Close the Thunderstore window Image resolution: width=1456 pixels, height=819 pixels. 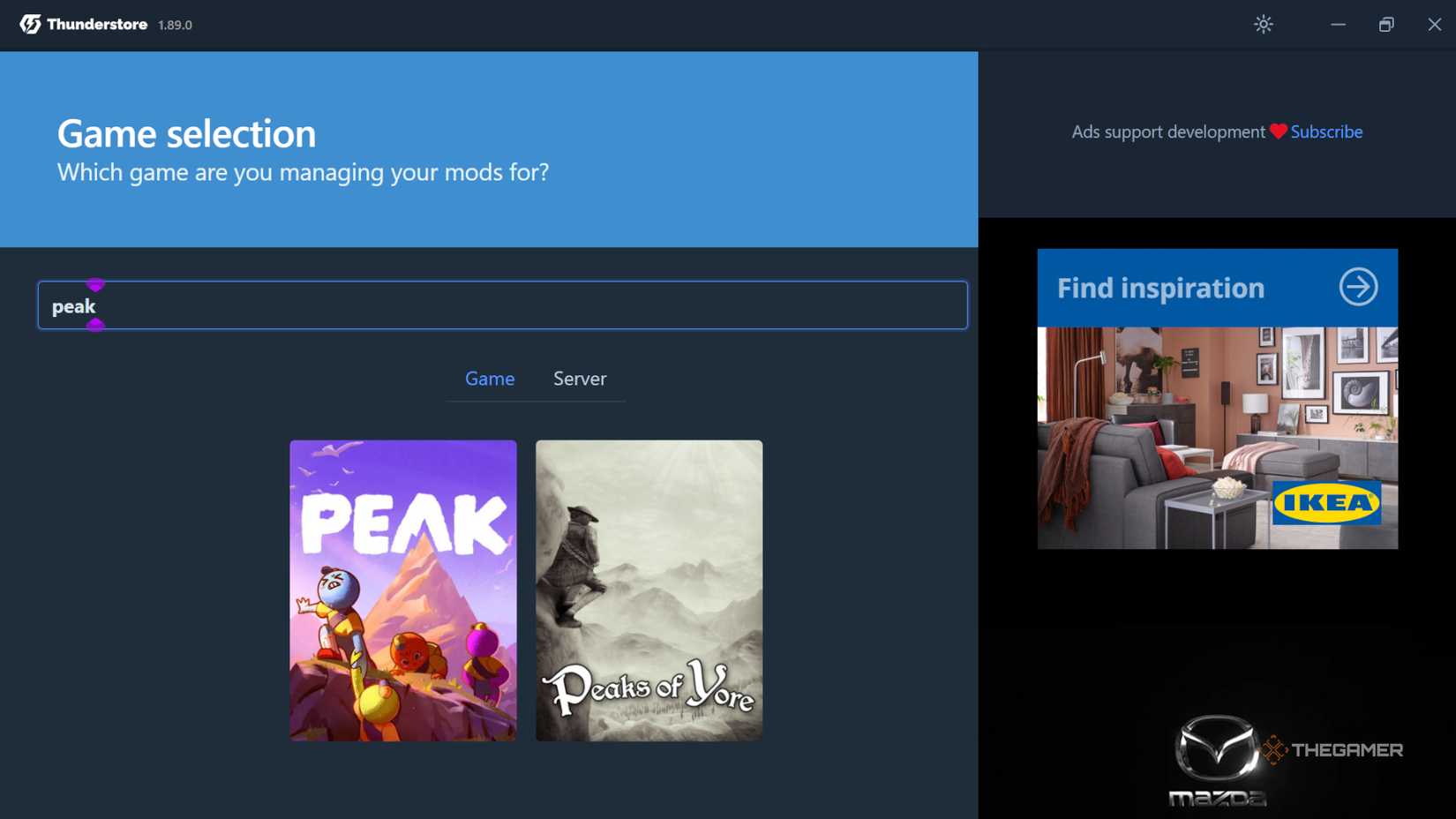1434,25
